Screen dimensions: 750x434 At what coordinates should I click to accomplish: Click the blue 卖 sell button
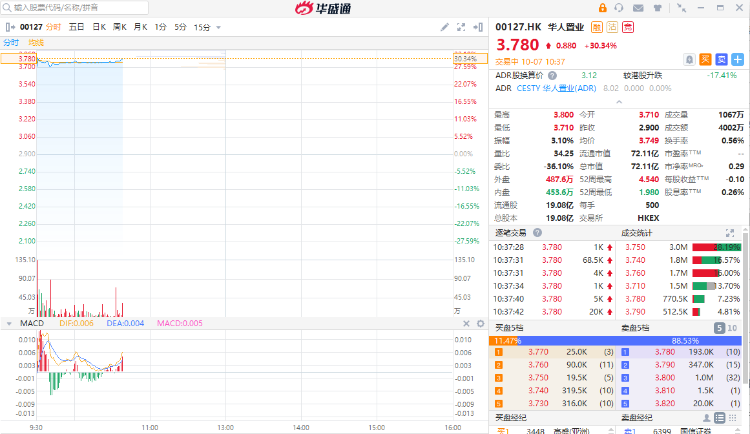coord(721,59)
